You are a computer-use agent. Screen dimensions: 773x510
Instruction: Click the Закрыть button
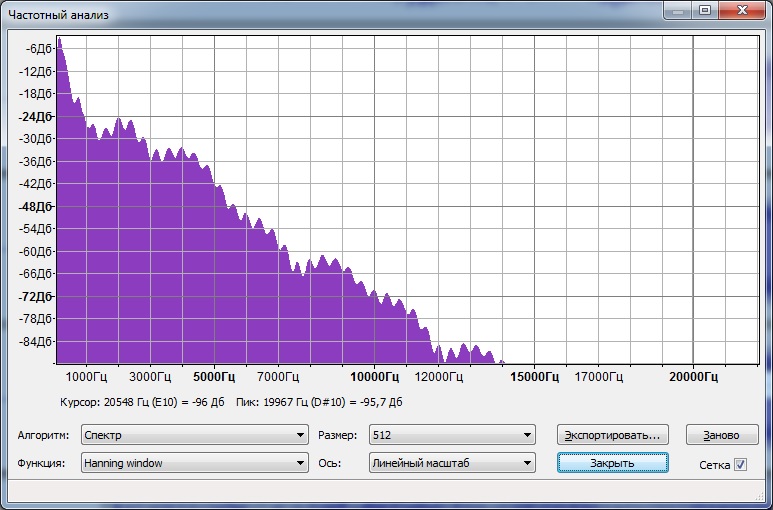[x=613, y=463]
